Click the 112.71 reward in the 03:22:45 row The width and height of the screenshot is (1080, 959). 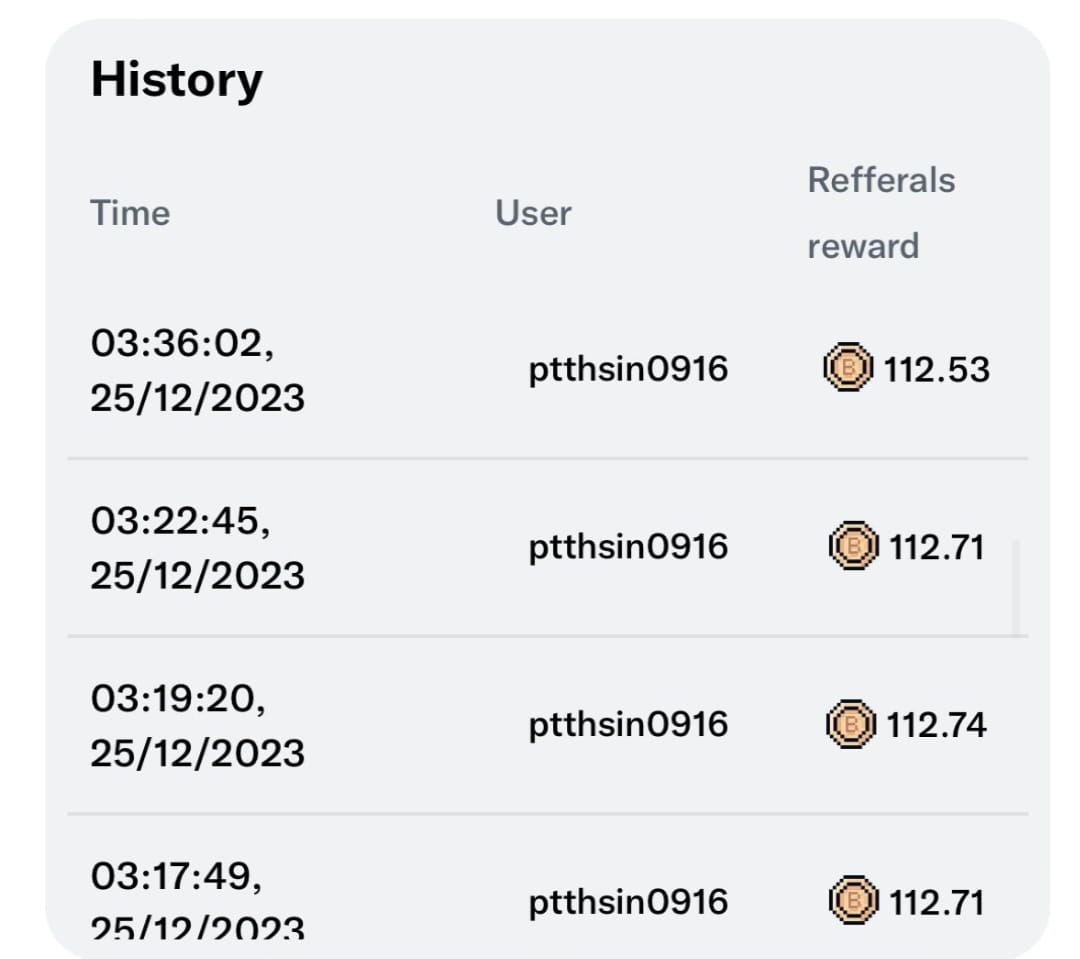click(x=937, y=547)
